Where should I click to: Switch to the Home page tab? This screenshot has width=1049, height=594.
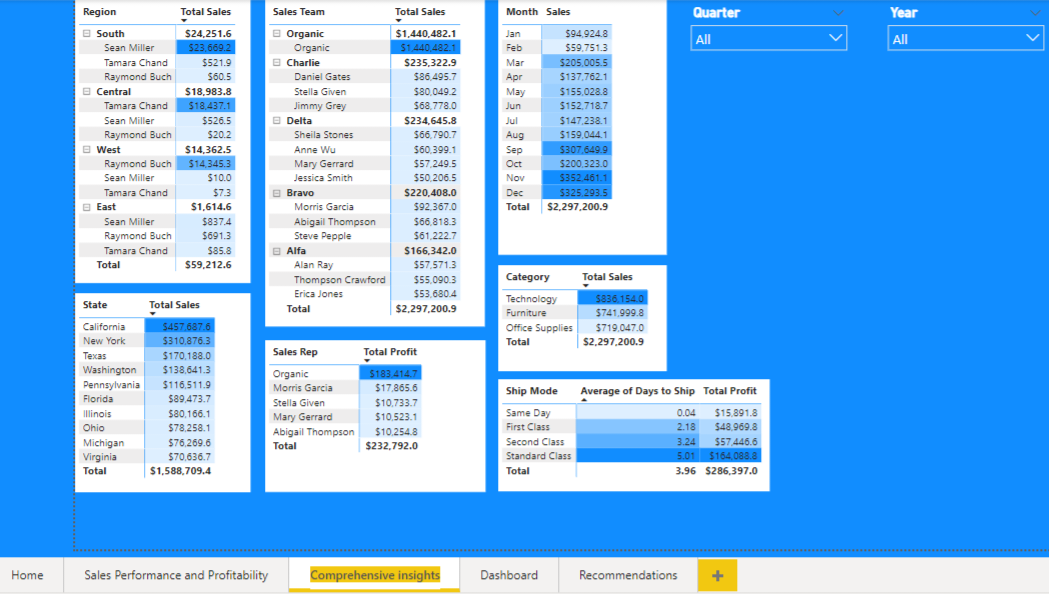pyautogui.click(x=28, y=576)
